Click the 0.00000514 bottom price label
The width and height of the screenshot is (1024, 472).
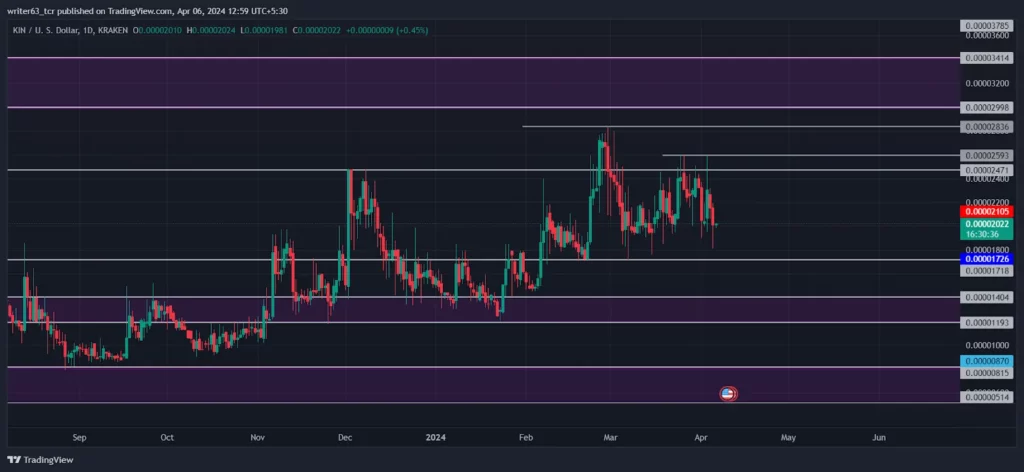[986, 397]
